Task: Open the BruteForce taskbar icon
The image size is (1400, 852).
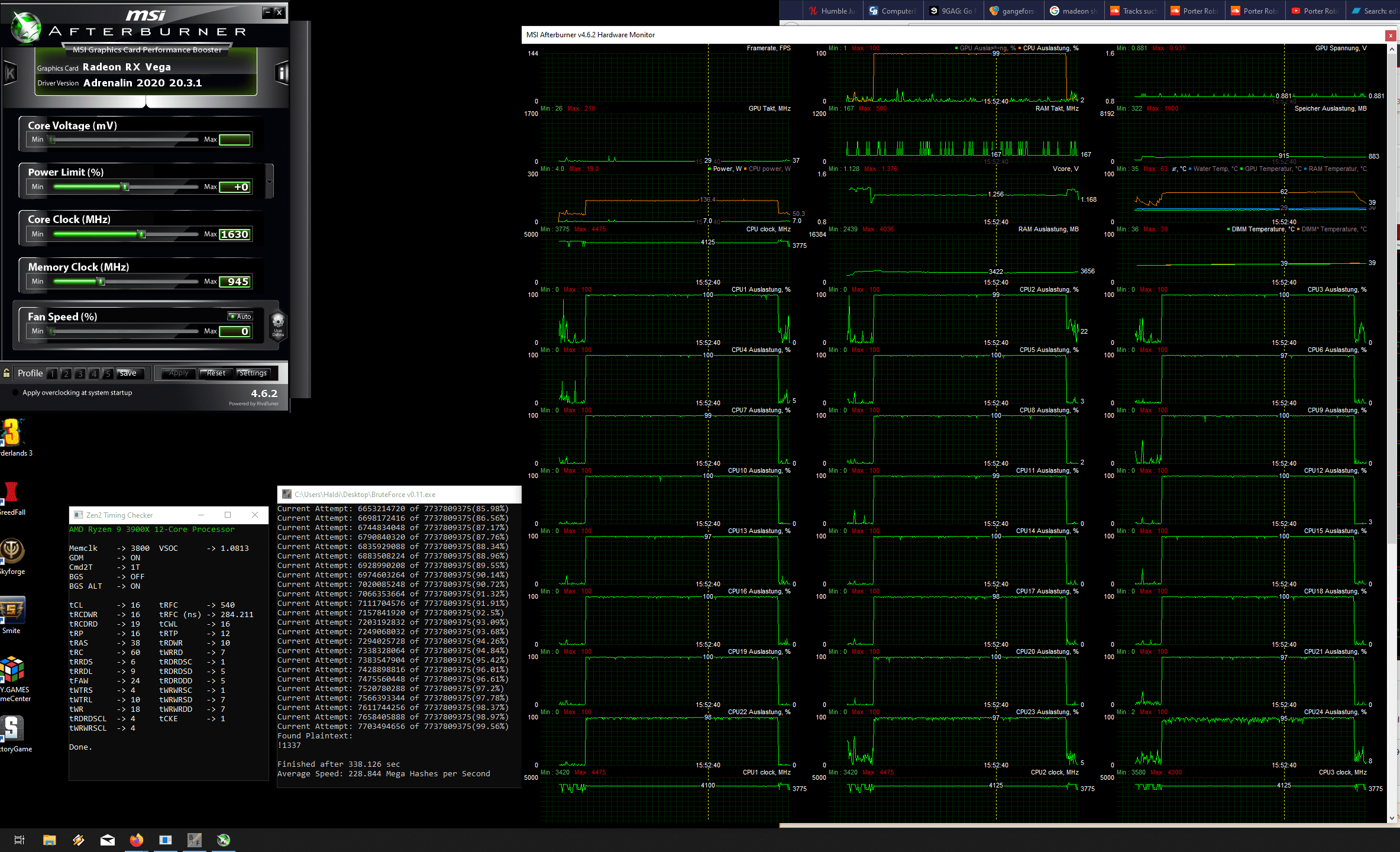Action: [195, 840]
